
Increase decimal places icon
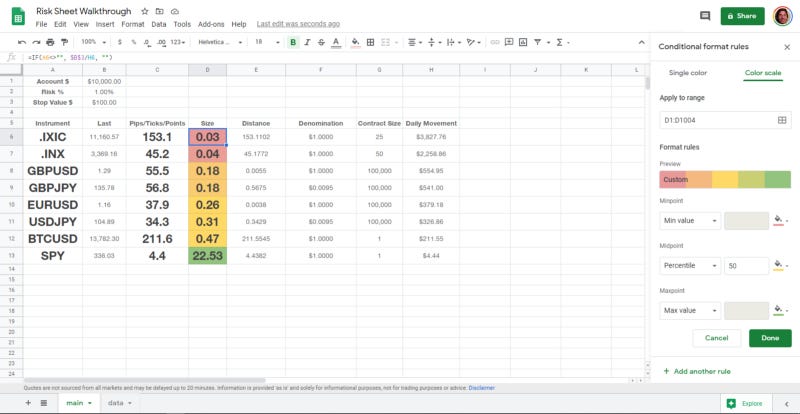tap(161, 42)
